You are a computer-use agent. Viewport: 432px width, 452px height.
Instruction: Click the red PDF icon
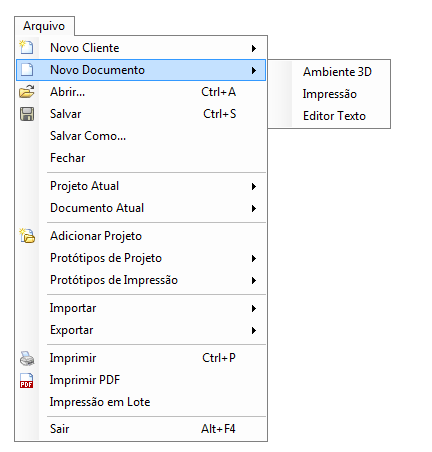point(27,381)
